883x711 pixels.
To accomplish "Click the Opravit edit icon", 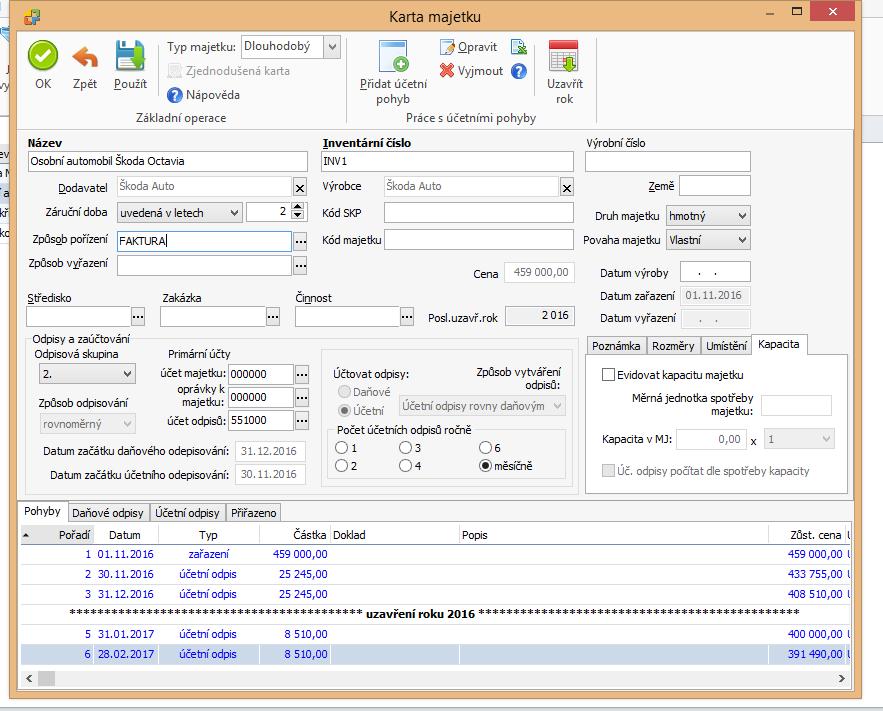I will [447, 47].
